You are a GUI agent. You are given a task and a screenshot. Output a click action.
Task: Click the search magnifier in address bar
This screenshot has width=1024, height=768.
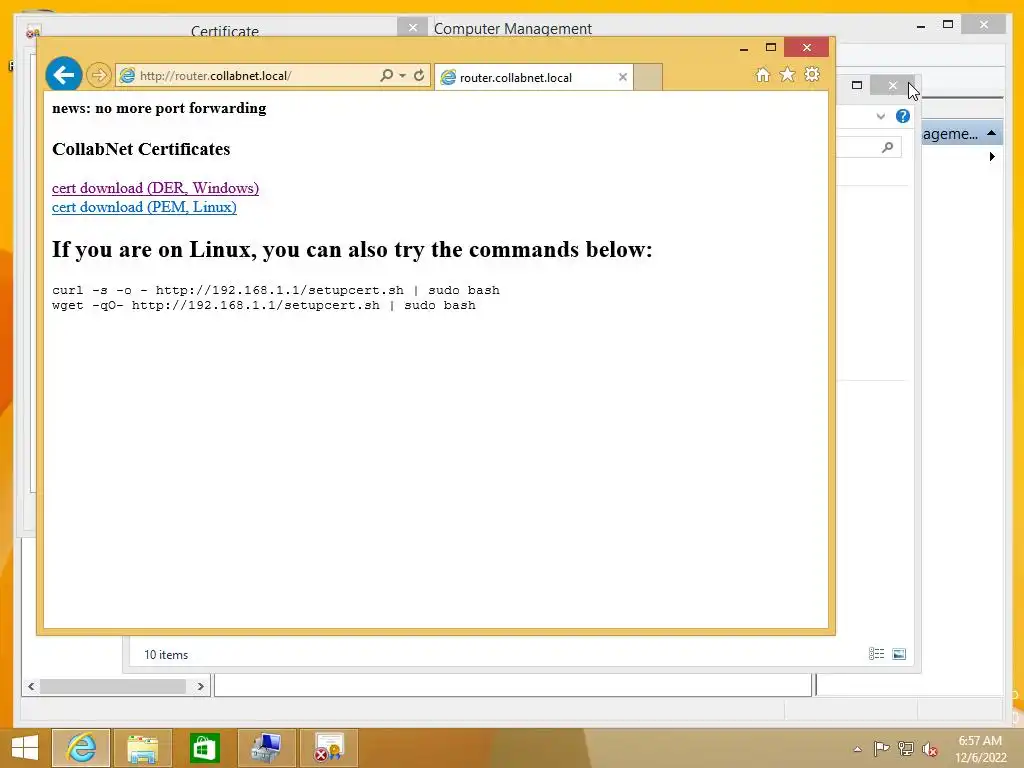coord(387,75)
